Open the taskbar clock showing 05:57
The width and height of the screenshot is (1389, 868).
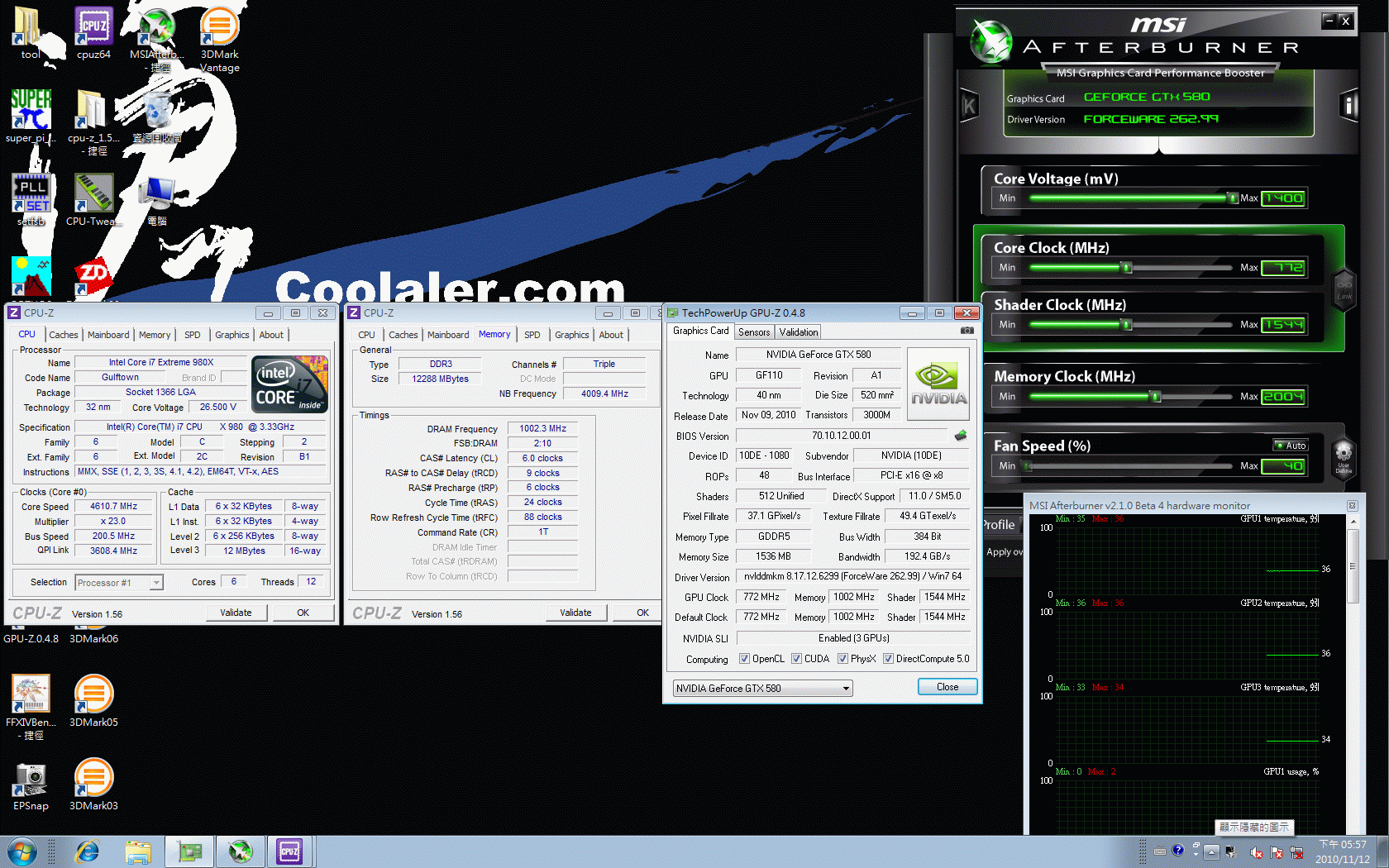1343,851
